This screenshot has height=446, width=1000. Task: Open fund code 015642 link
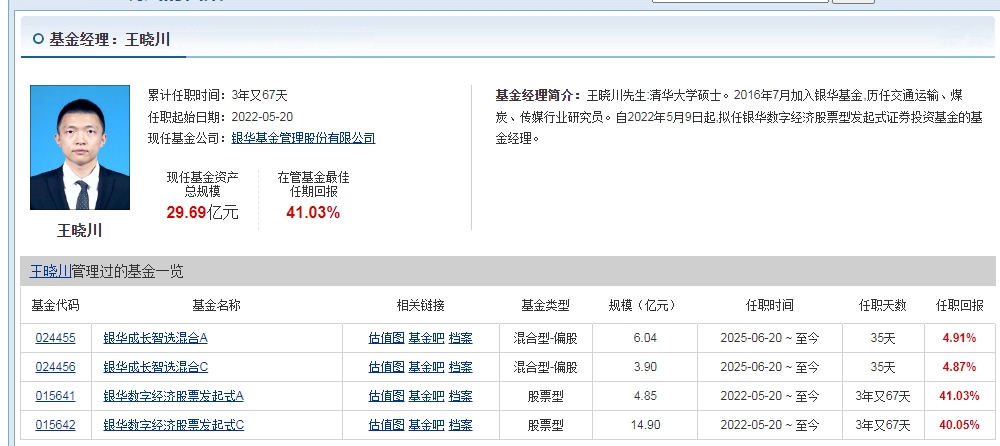click(x=55, y=424)
